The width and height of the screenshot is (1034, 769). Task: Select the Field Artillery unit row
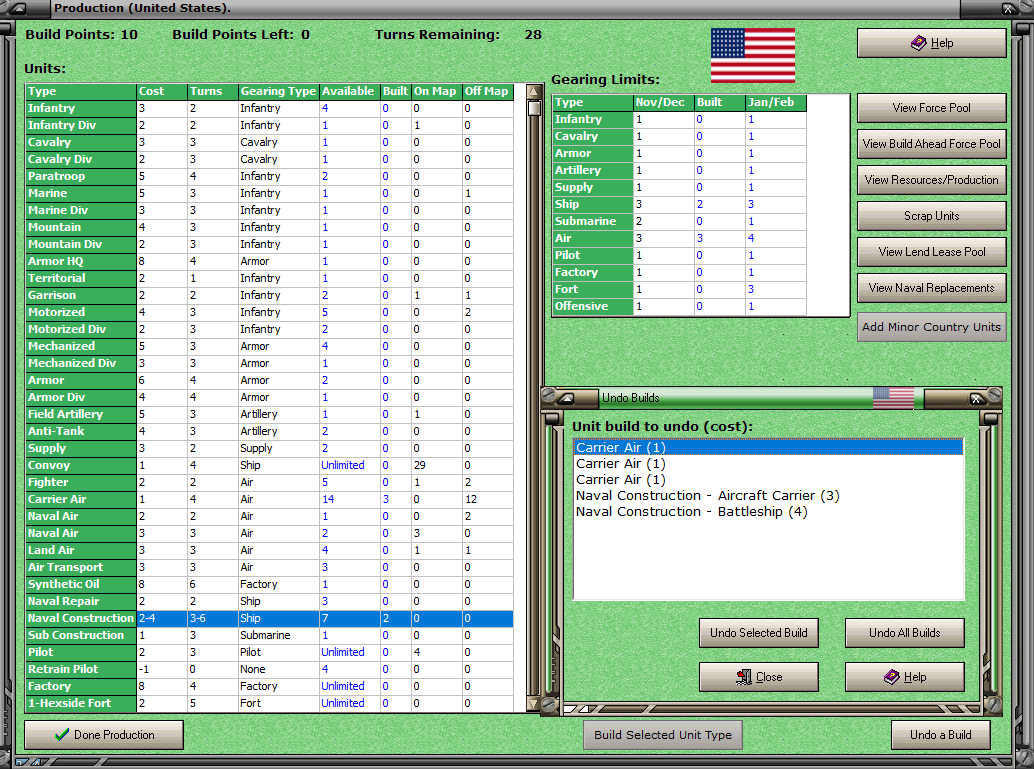269,414
